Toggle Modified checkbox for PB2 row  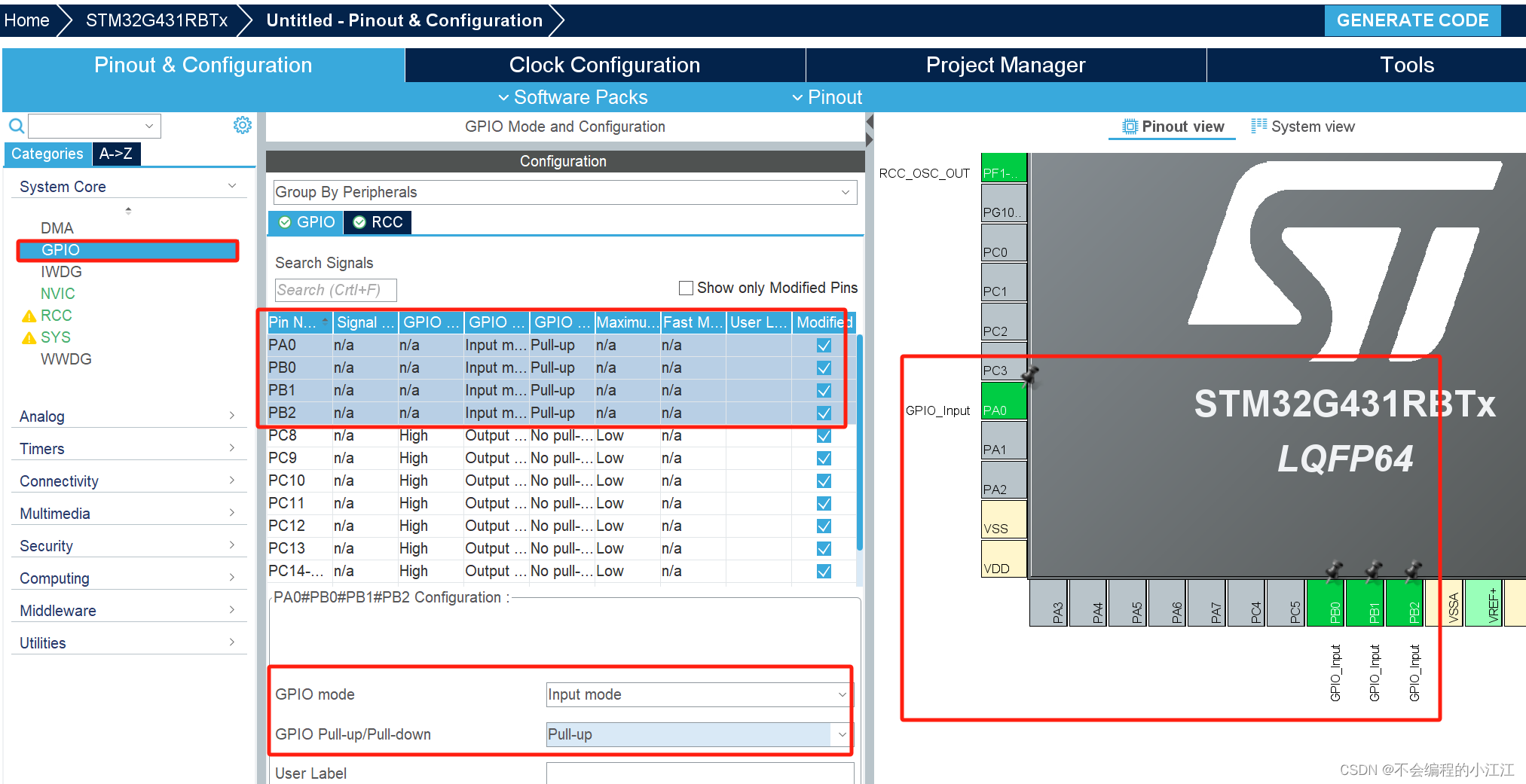[x=824, y=413]
